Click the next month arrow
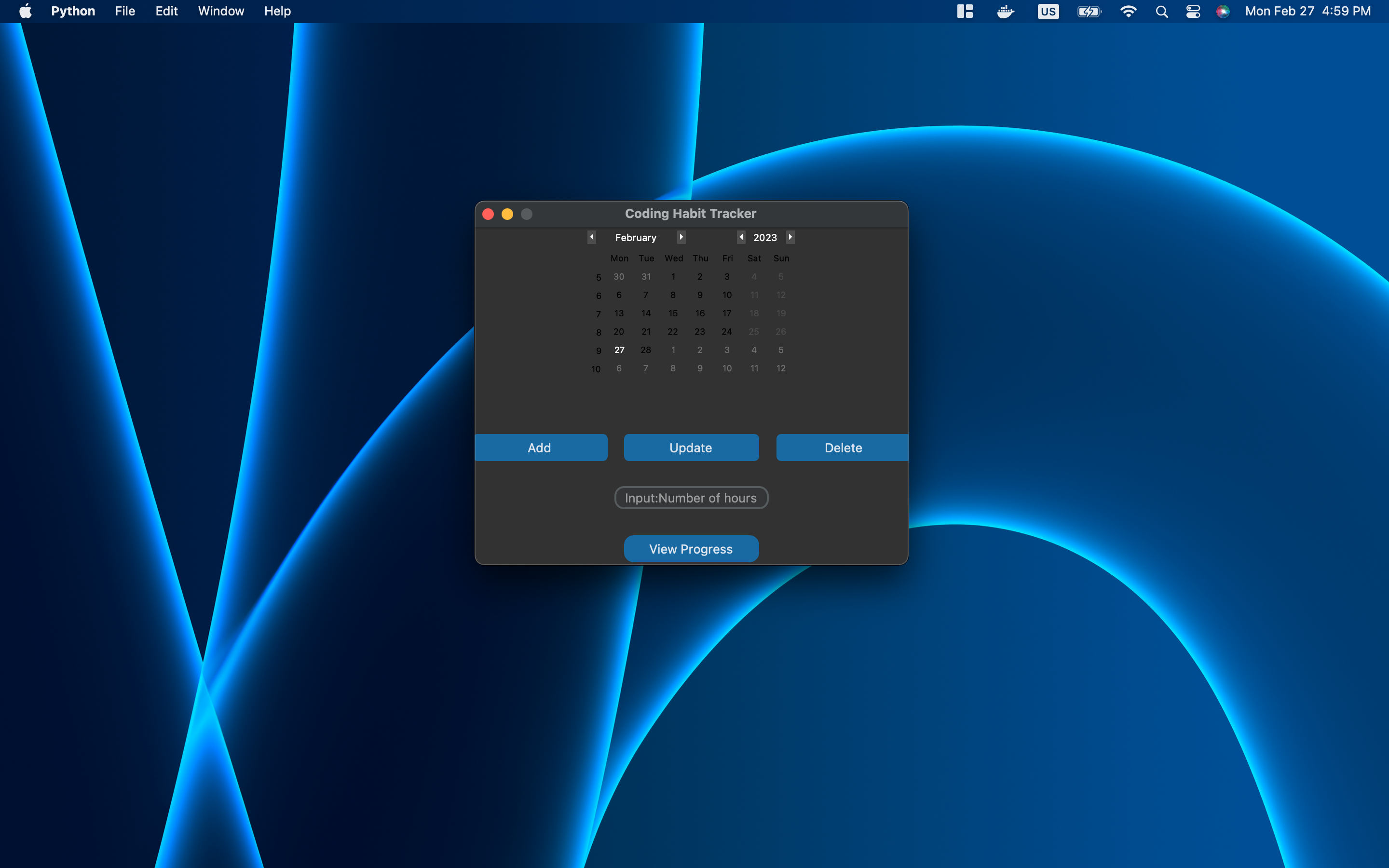Screen dimensions: 1389x868 tap(681, 237)
